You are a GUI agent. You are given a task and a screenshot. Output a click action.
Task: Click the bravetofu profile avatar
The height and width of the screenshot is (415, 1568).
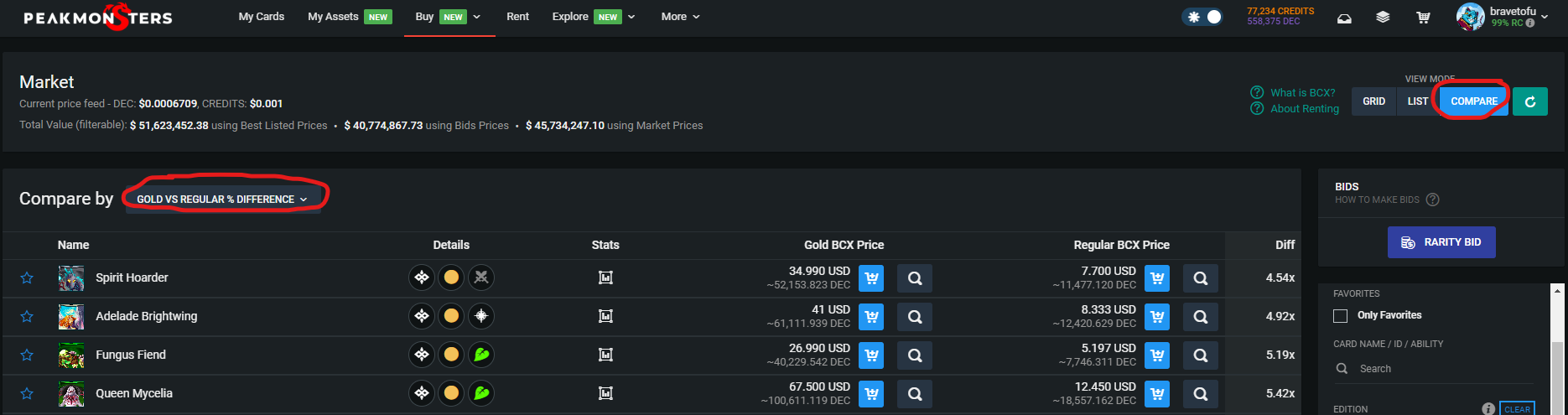tap(1471, 17)
